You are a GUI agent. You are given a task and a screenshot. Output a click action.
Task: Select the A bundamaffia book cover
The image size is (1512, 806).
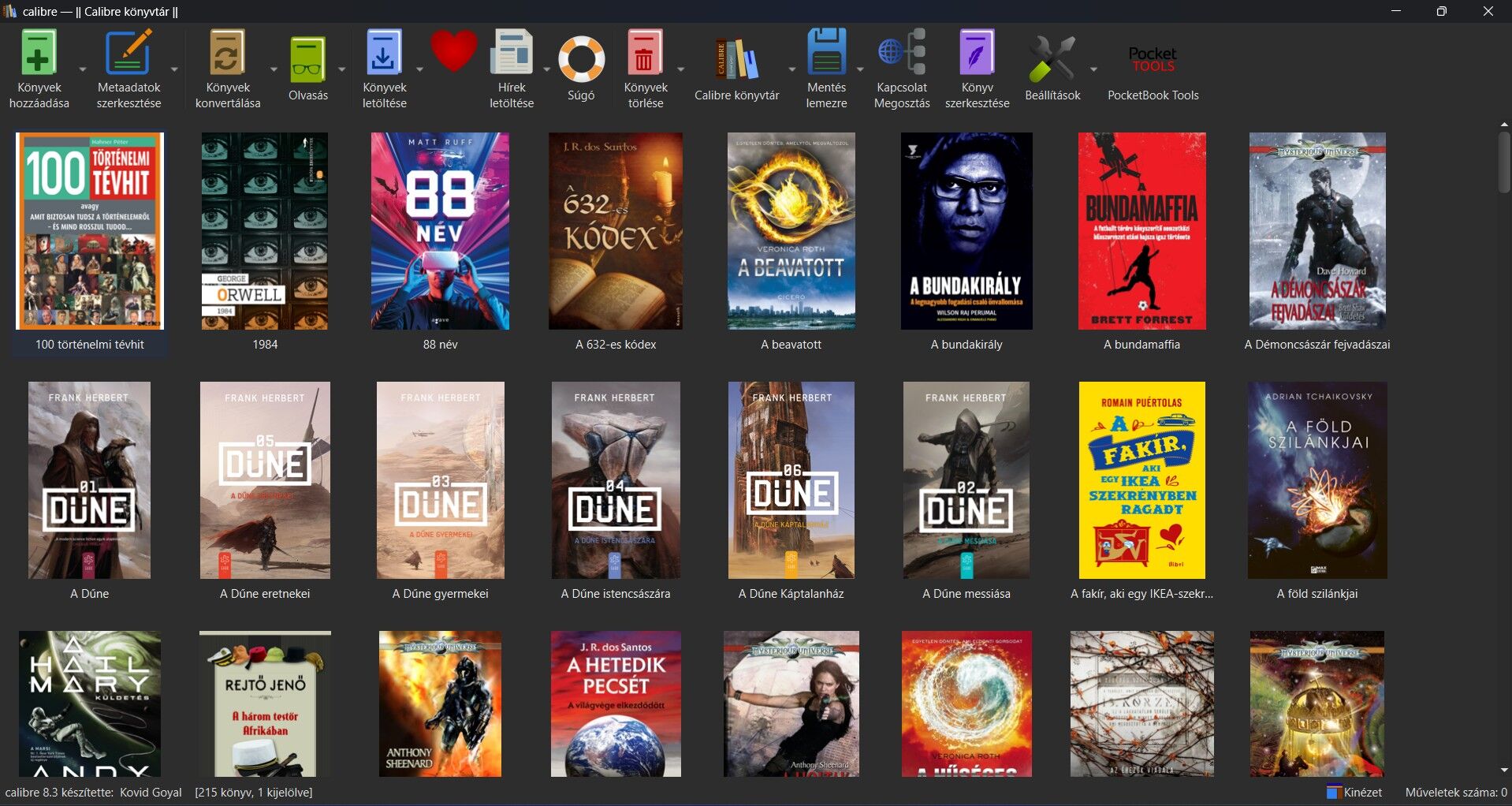tap(1141, 231)
